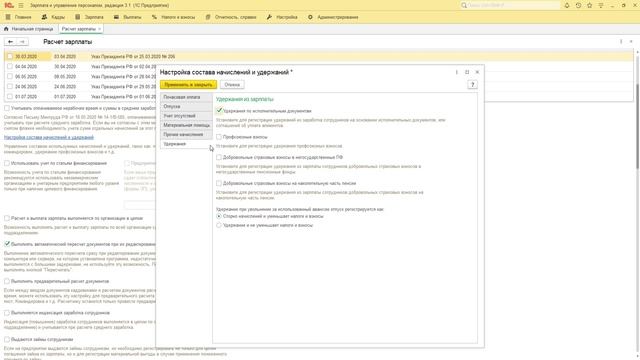Image resolution: width=640 pixels, height=360 pixels.
Task: Open service settings lines icon in title bar
Action: 601,5
